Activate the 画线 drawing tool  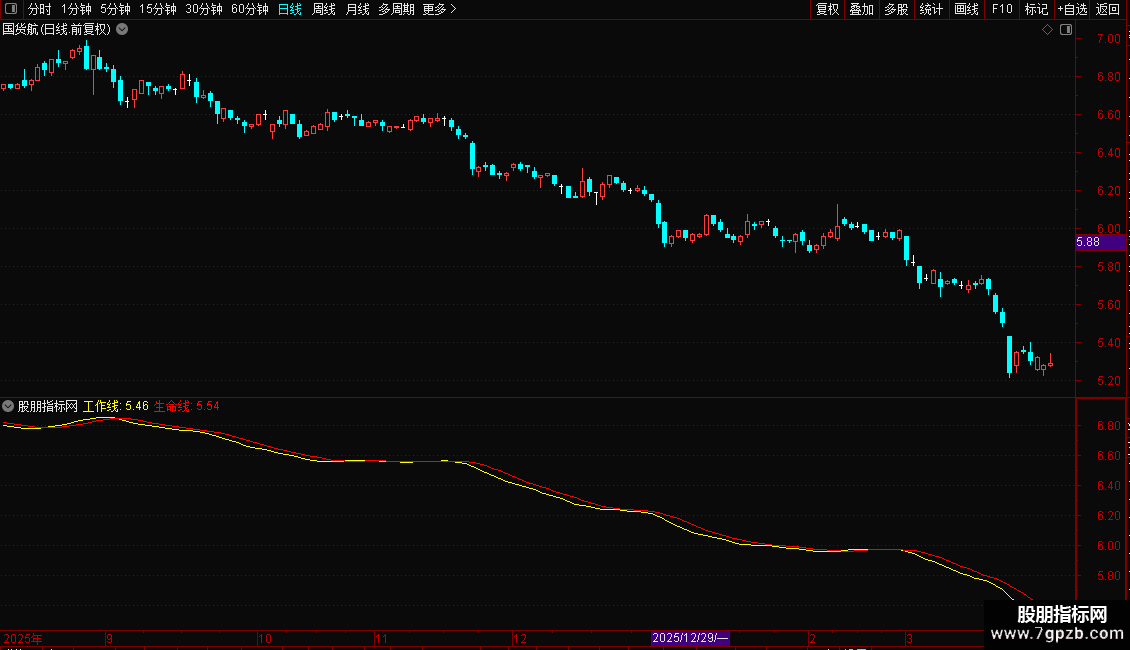(966, 9)
